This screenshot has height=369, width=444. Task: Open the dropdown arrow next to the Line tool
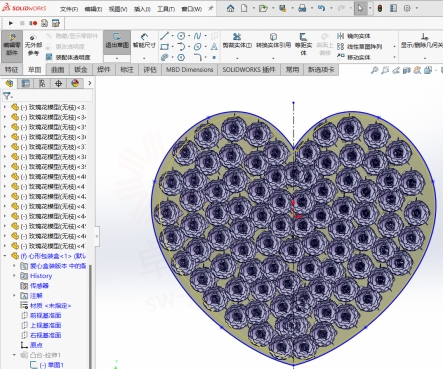172,36
